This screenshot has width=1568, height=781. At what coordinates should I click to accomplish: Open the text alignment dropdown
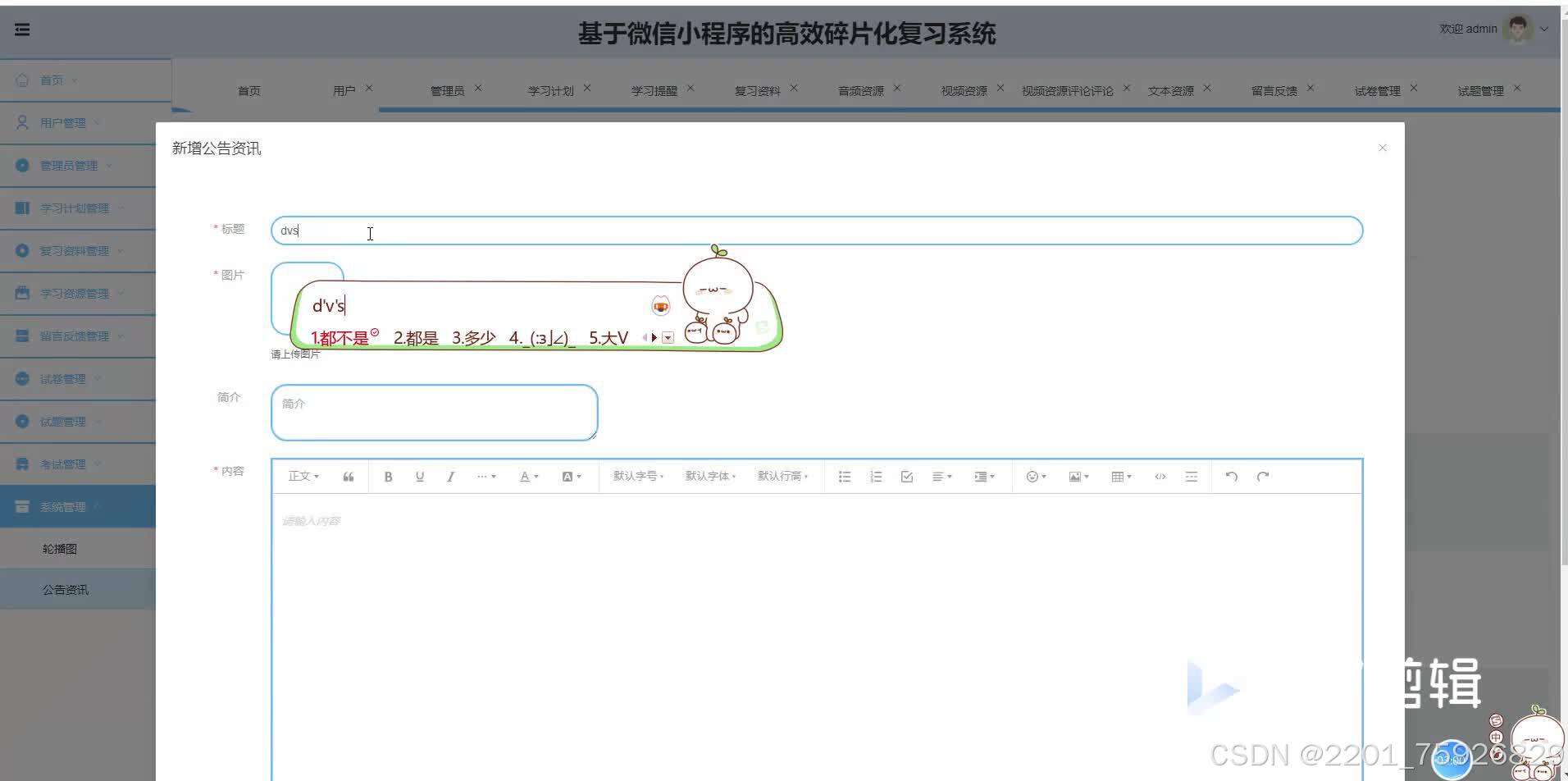[941, 477]
